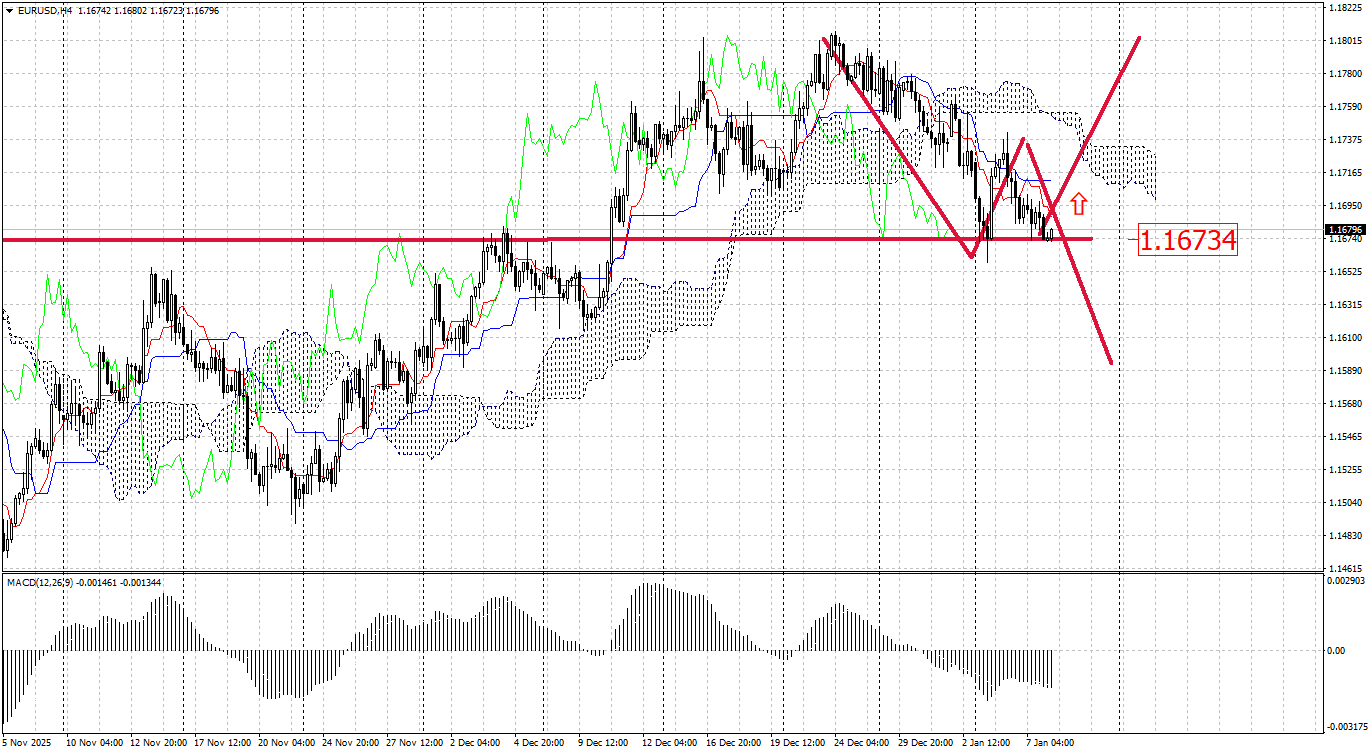Click the 24 Dec 04:00 time label
The height and width of the screenshot is (754, 1369).
pyautogui.click(x=863, y=743)
